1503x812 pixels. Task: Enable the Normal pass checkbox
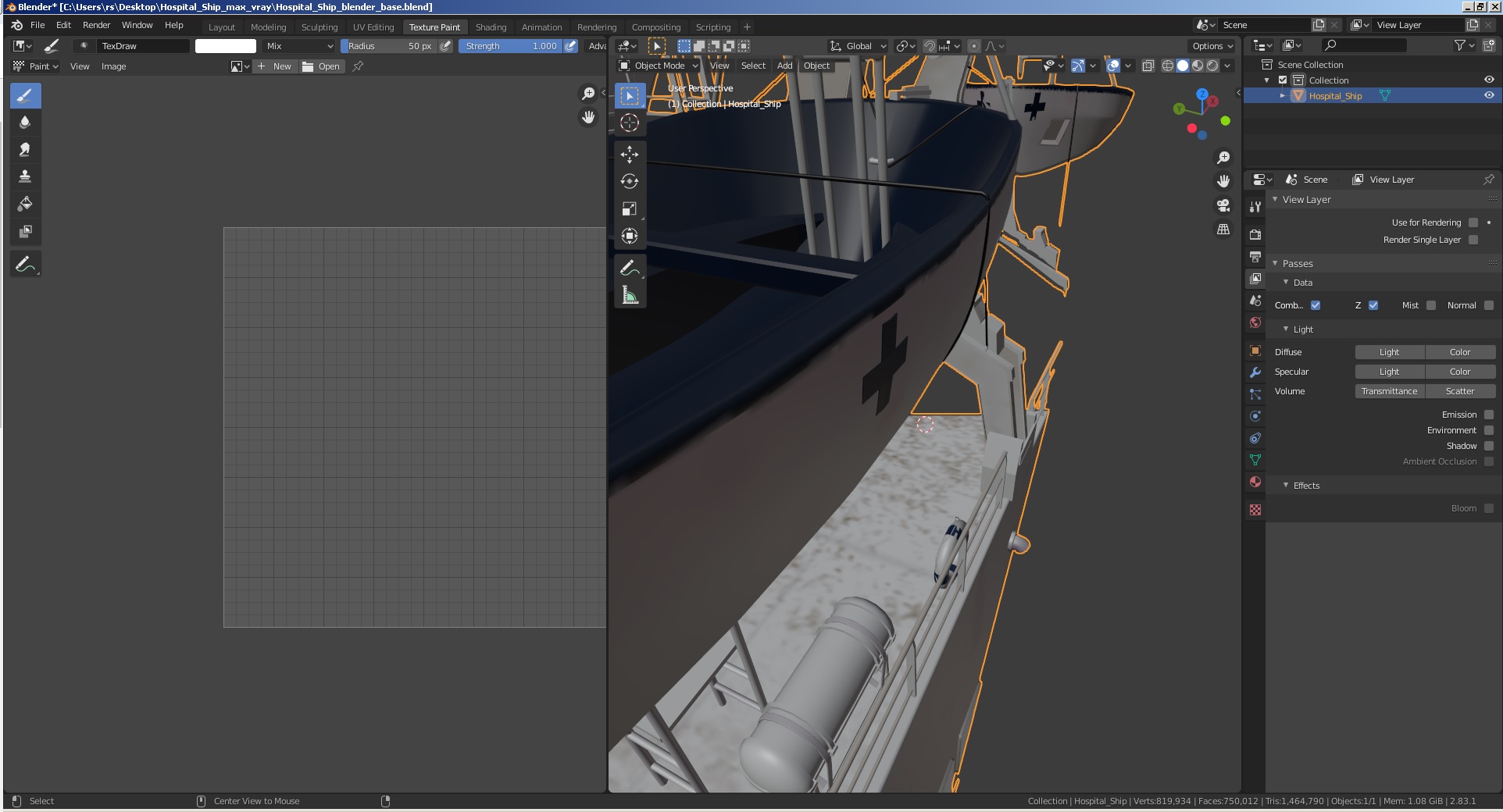tap(1489, 305)
